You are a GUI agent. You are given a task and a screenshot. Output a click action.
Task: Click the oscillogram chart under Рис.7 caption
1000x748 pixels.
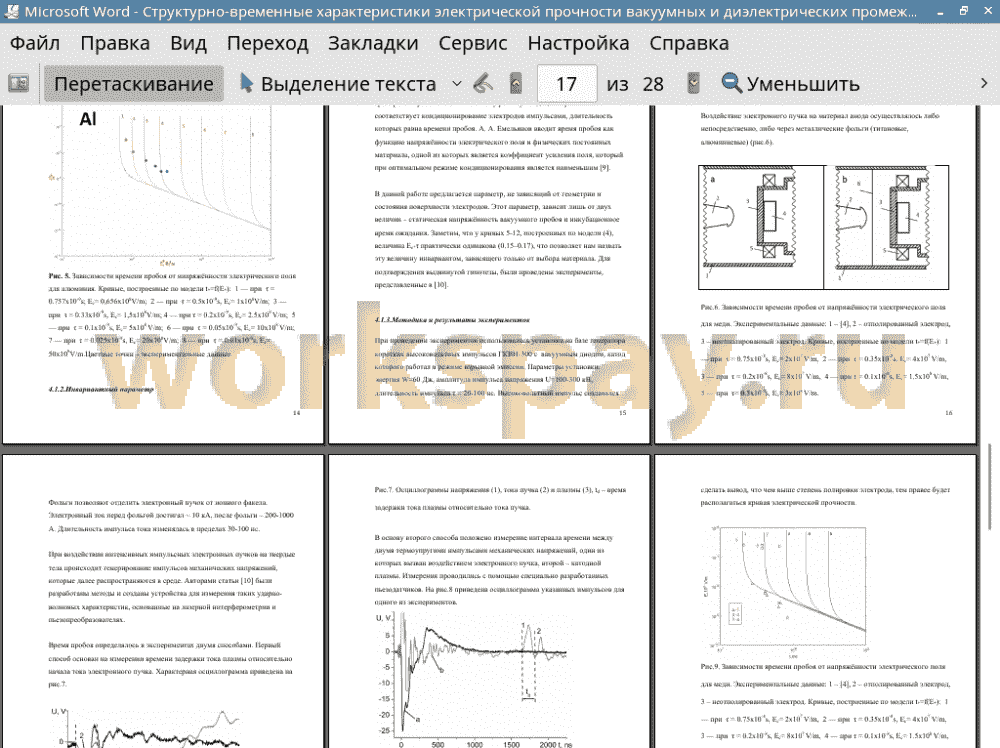(x=474, y=680)
